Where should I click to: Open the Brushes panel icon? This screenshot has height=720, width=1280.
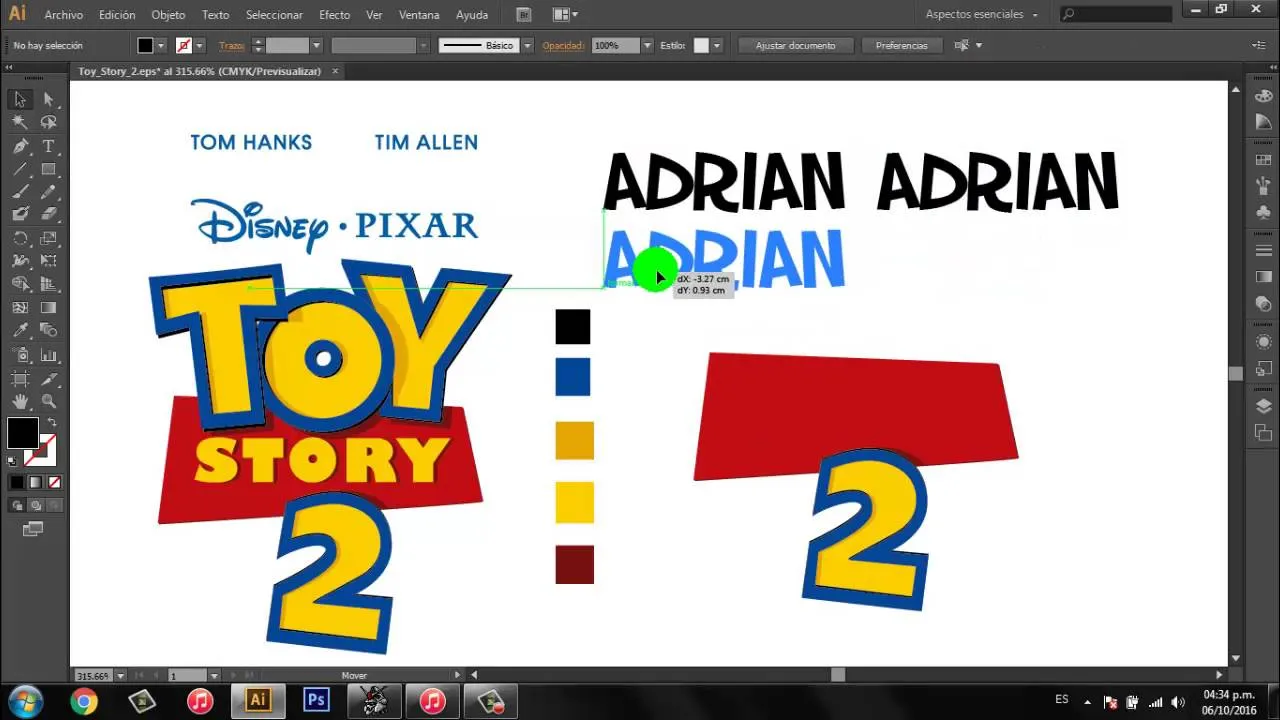1263,186
